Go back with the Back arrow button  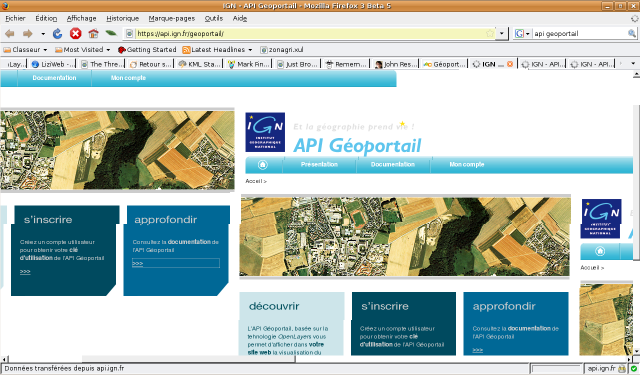tap(10, 33)
